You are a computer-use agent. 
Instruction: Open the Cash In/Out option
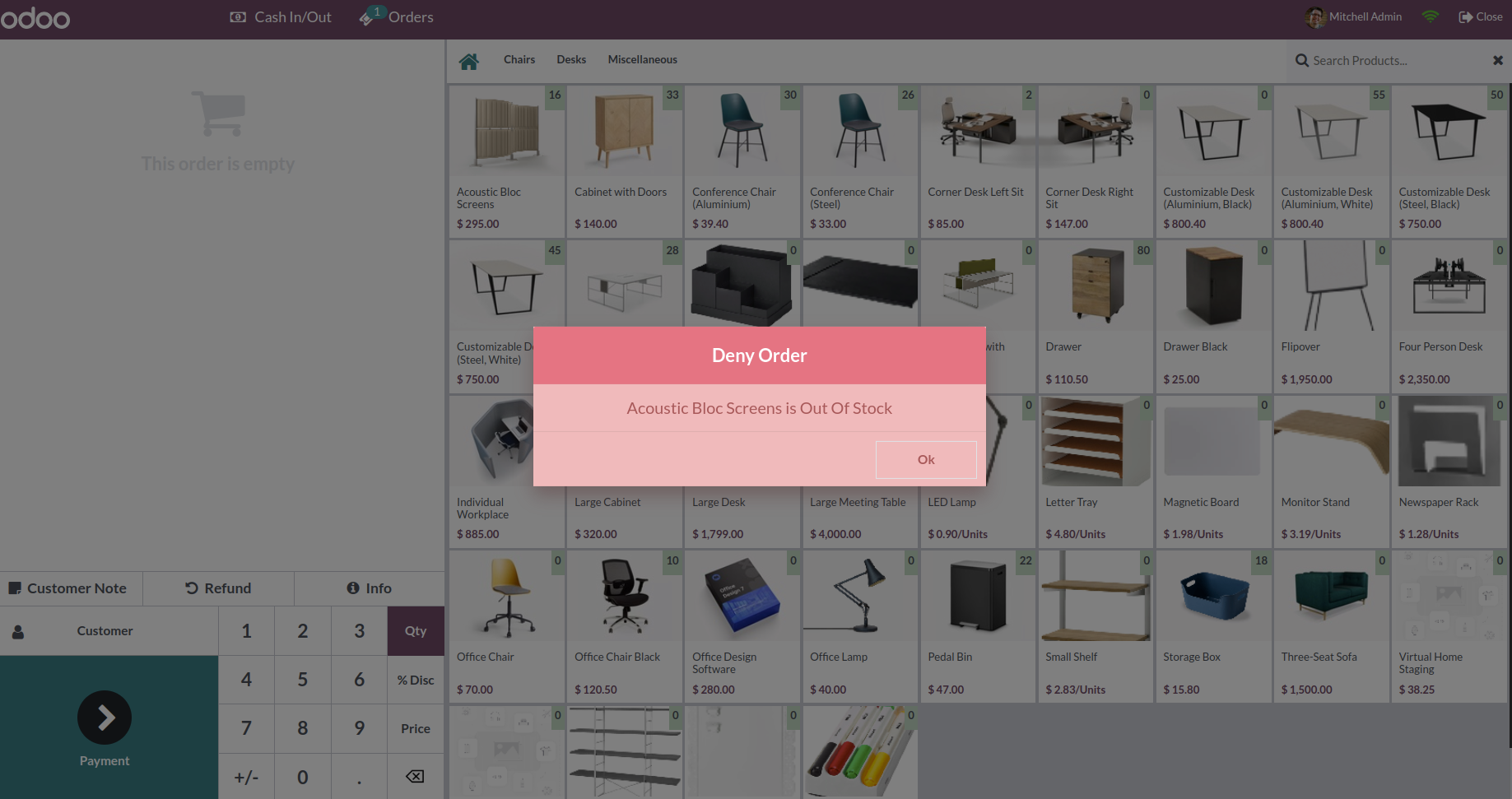[281, 17]
